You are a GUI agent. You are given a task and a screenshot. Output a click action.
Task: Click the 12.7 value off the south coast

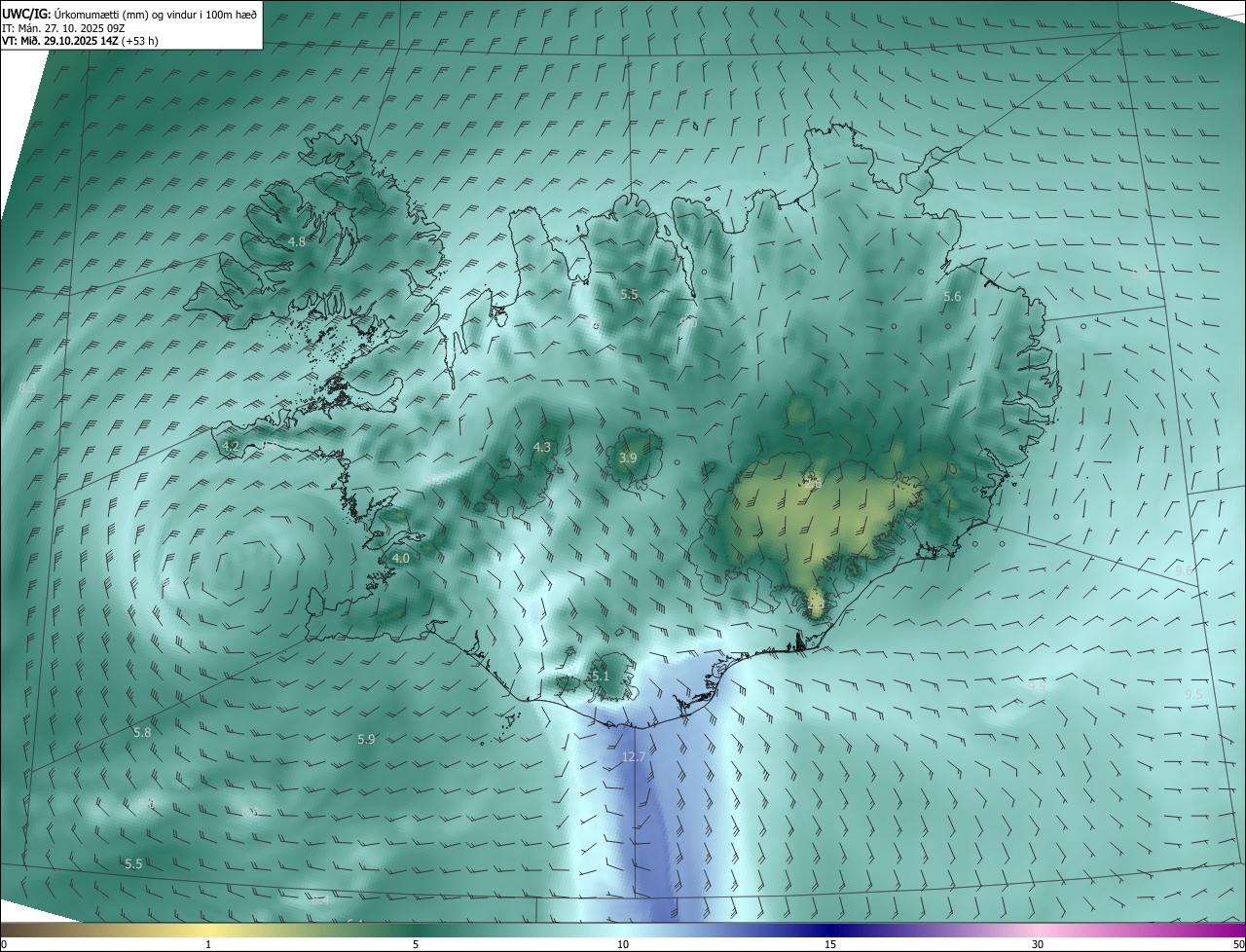[634, 756]
